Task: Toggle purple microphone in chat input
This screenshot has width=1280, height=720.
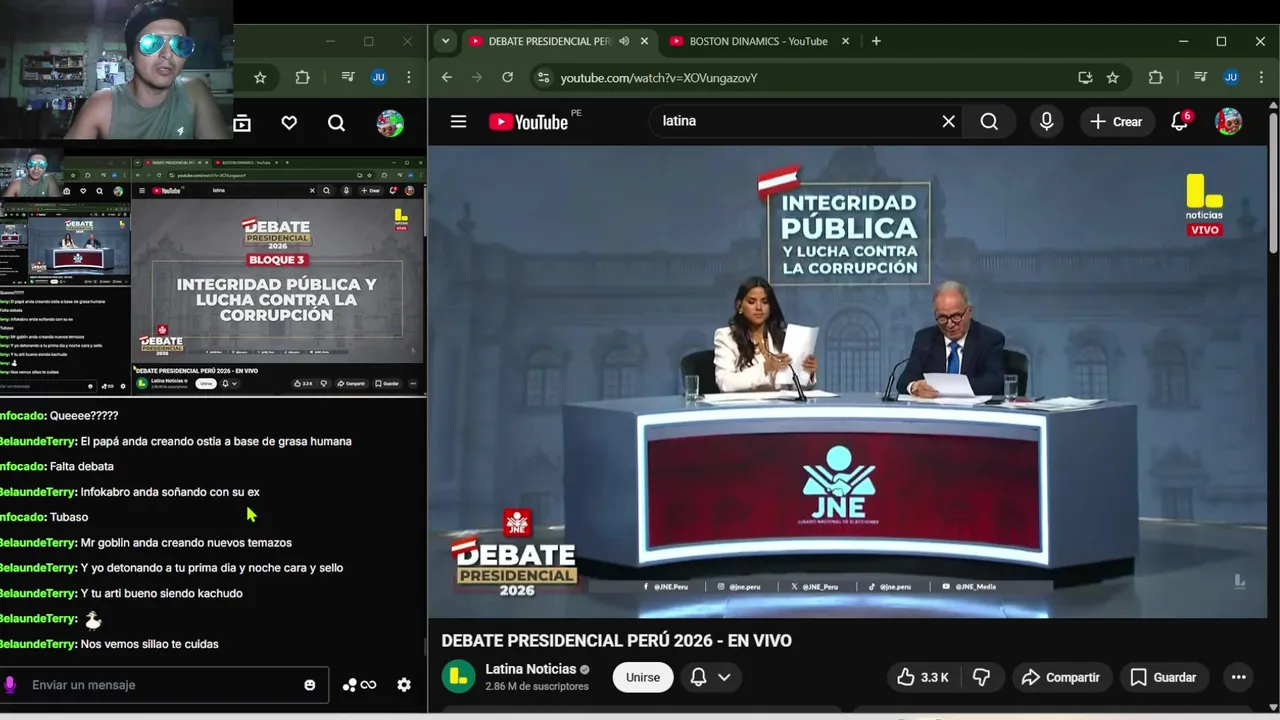Action: point(10,685)
